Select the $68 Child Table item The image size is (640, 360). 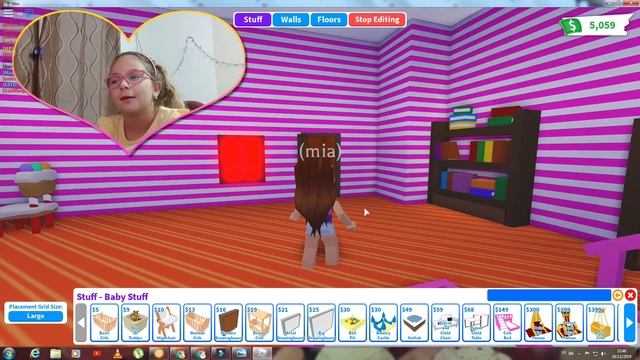[x=477, y=322]
